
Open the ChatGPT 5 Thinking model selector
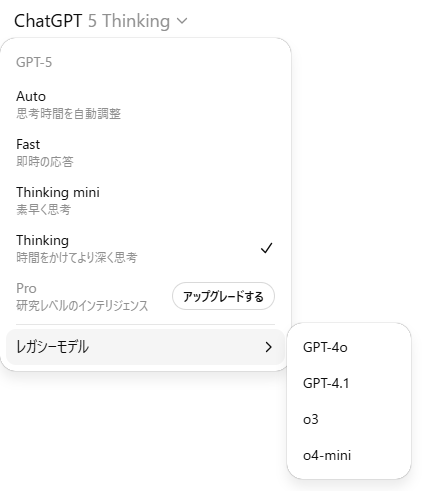coord(101,21)
